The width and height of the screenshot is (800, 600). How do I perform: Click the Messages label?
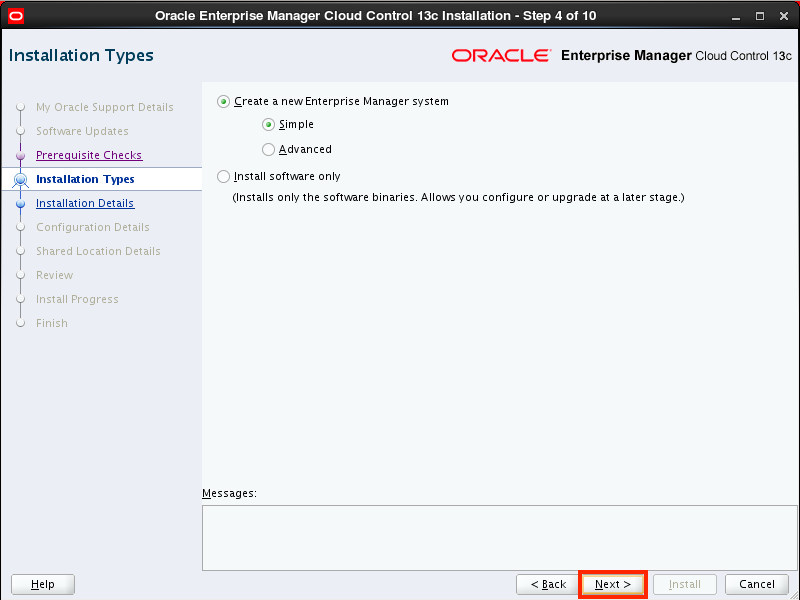pyautogui.click(x=229, y=493)
